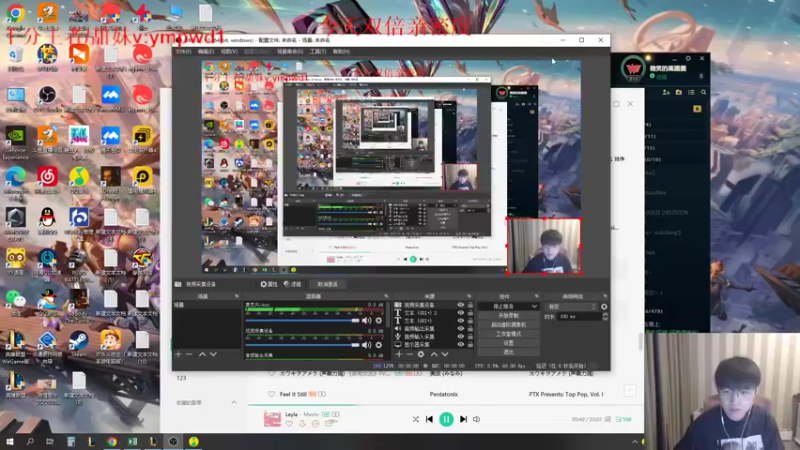
Task: Hide 音频输入采集 source eye icon
Action: pyautogui.click(x=461, y=337)
